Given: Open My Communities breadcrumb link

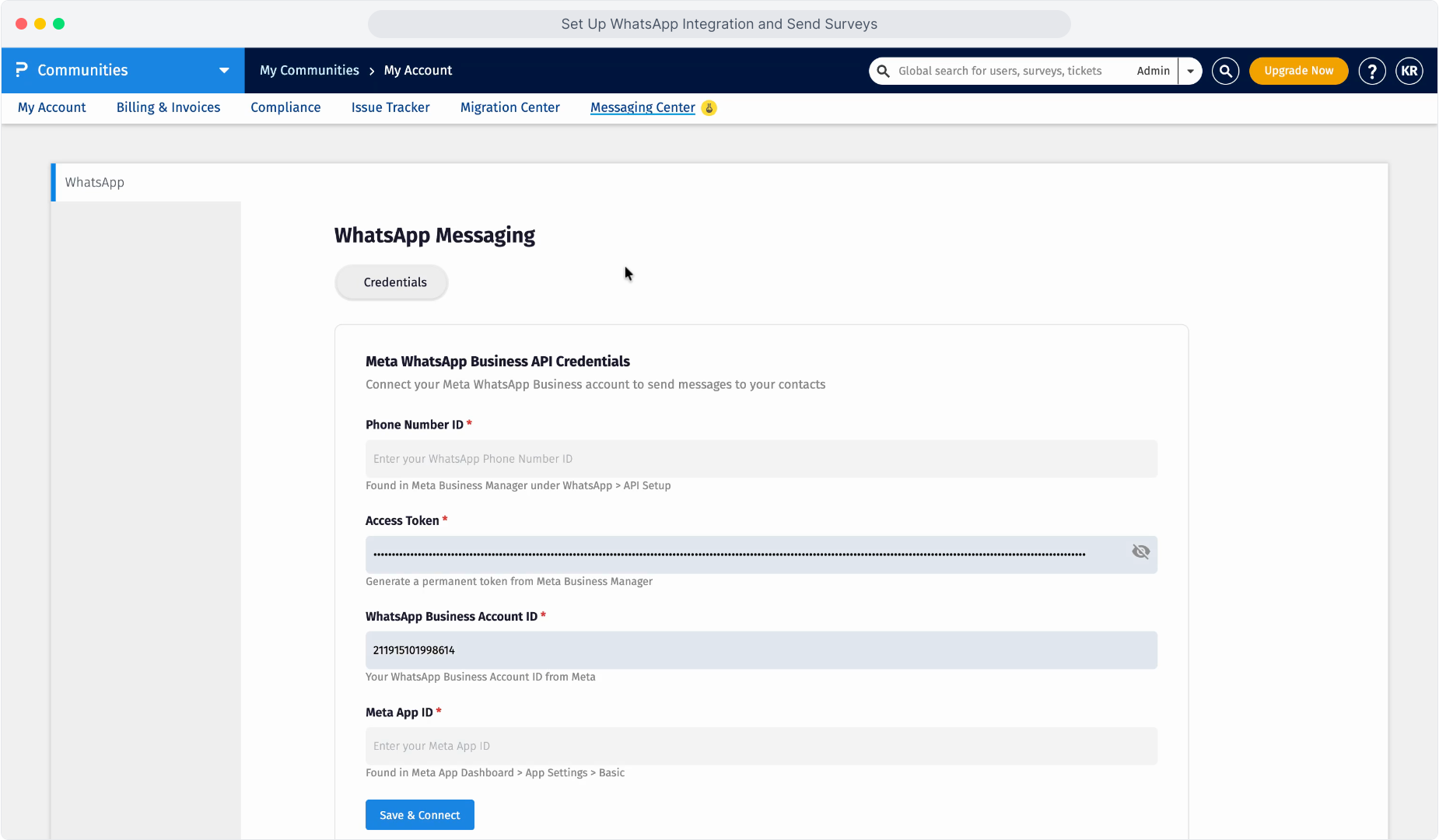Looking at the screenshot, I should (x=310, y=71).
